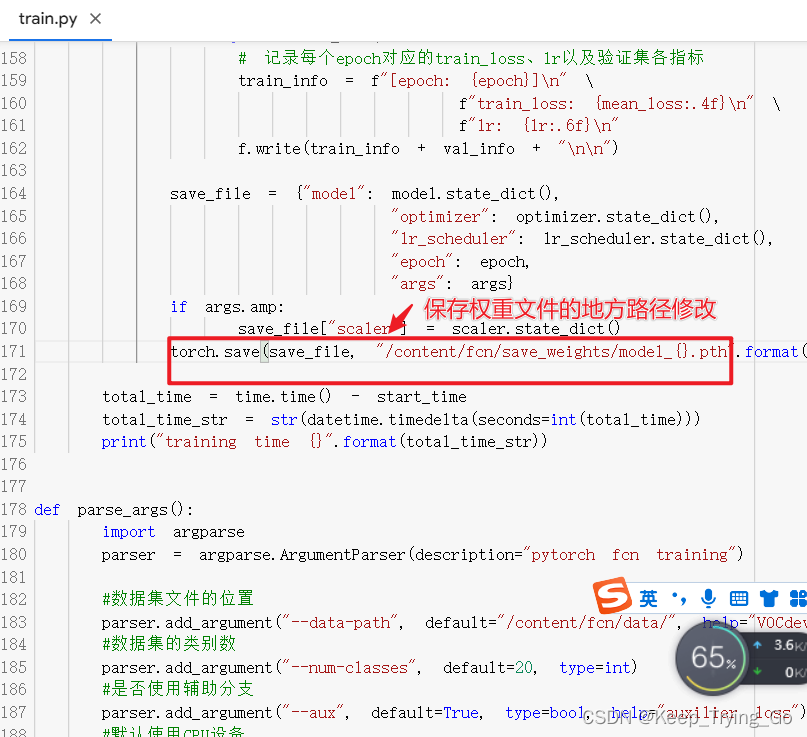Click 'parse_args()' function name on line 178
The image size is (807, 737).
pyautogui.click(x=130, y=510)
